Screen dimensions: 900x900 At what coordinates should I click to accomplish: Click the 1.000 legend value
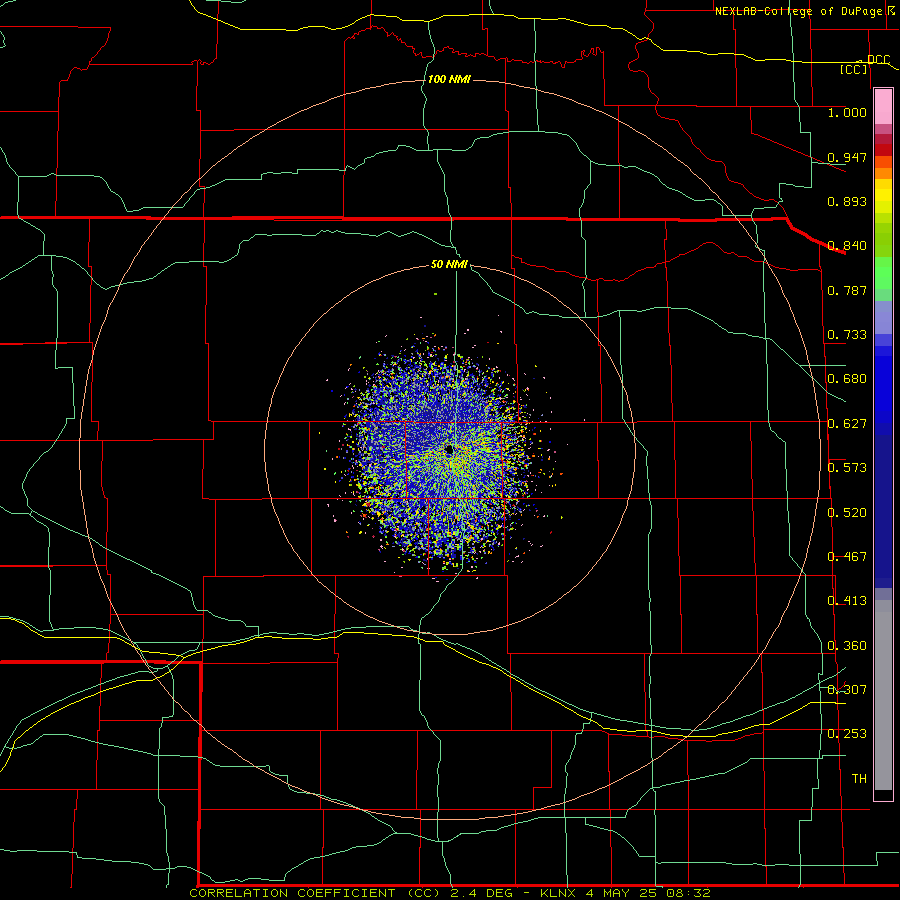(x=847, y=112)
